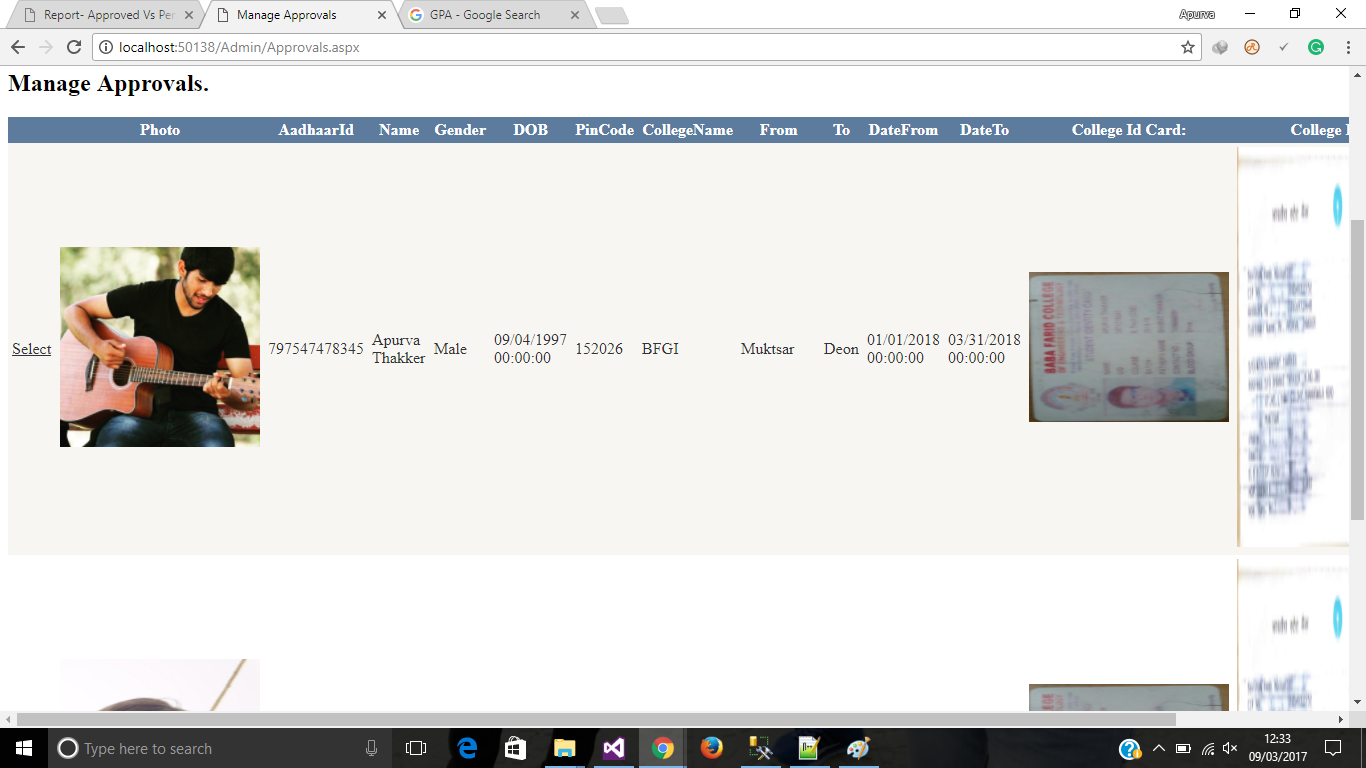Click the Deon cell
Image resolution: width=1366 pixels, height=768 pixels.
[x=841, y=349]
